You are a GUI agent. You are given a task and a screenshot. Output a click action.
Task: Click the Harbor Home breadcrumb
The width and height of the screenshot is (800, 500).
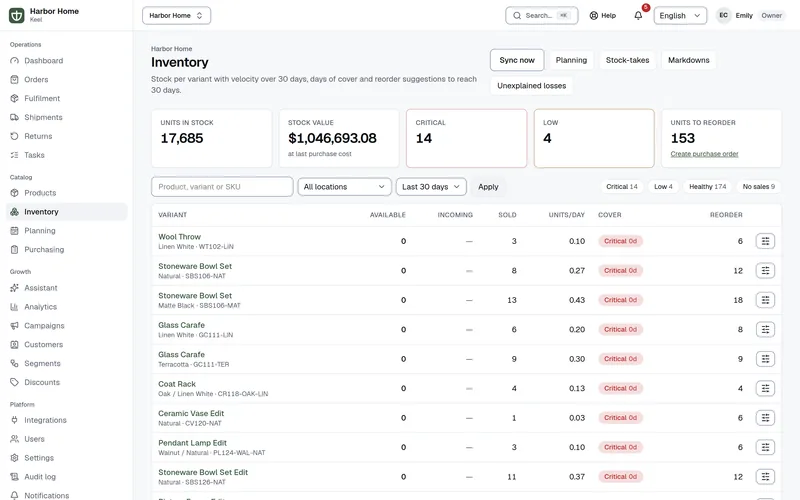[171, 49]
